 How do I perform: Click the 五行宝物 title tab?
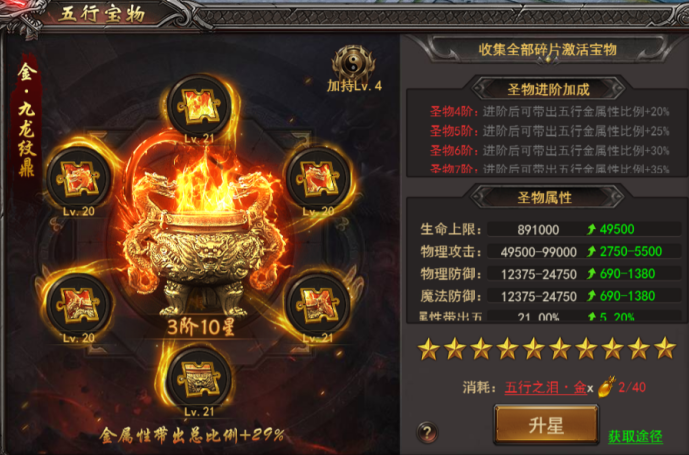102,14
